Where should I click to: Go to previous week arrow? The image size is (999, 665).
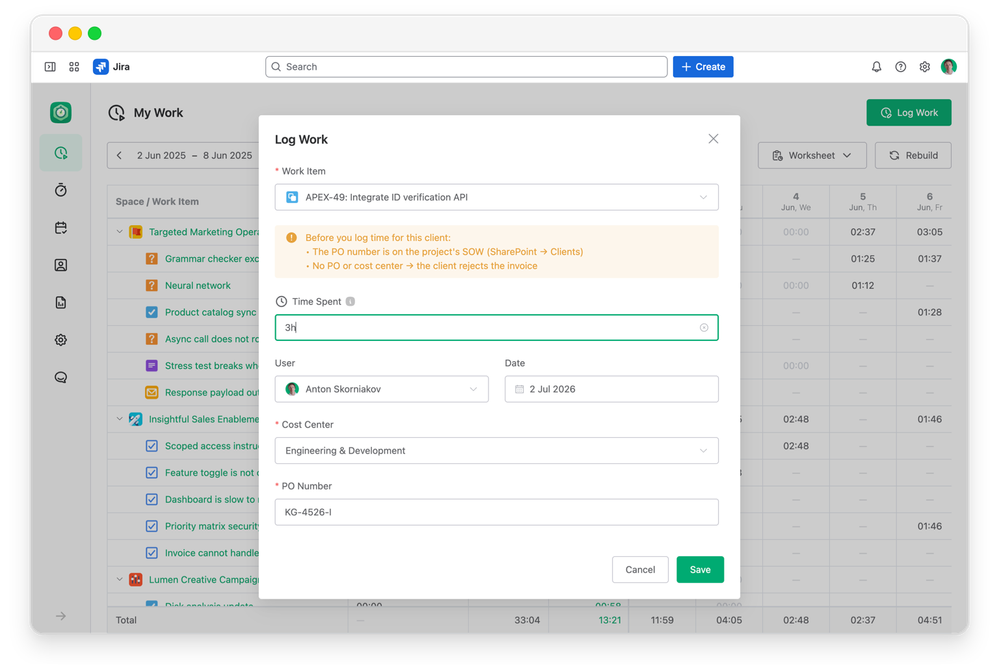pyautogui.click(x=119, y=155)
